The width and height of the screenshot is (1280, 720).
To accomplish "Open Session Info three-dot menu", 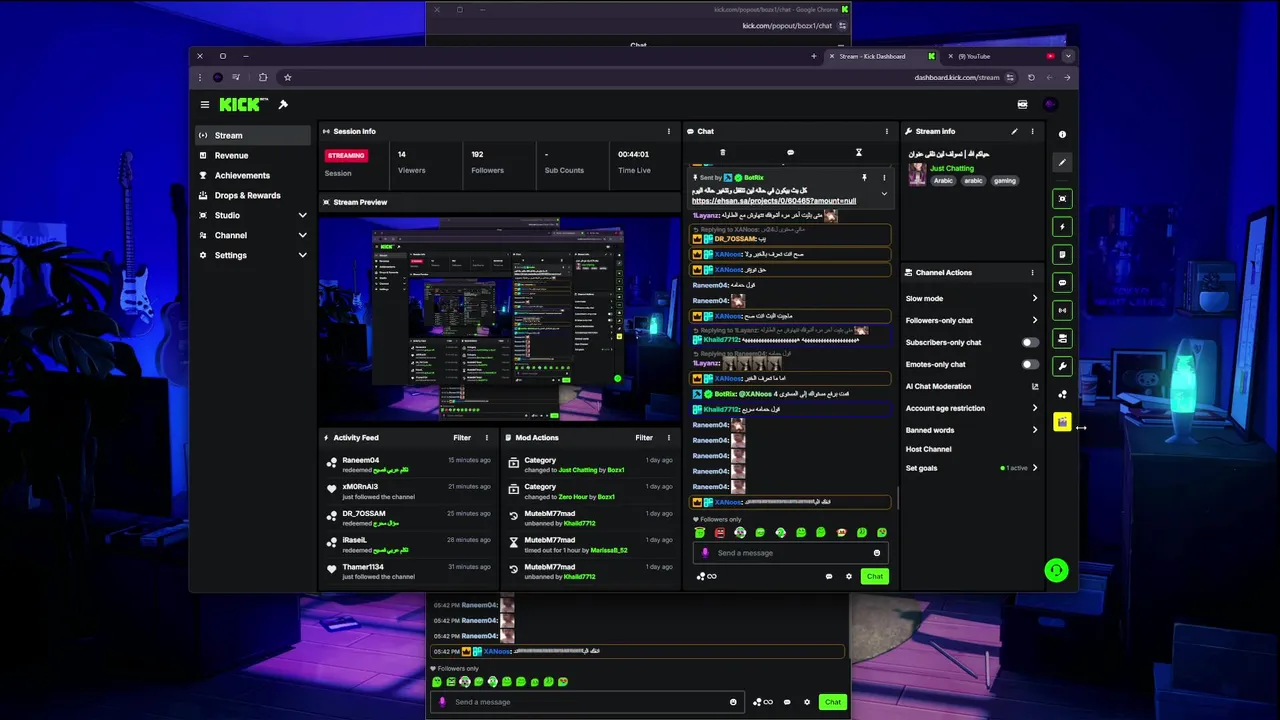I will point(669,131).
